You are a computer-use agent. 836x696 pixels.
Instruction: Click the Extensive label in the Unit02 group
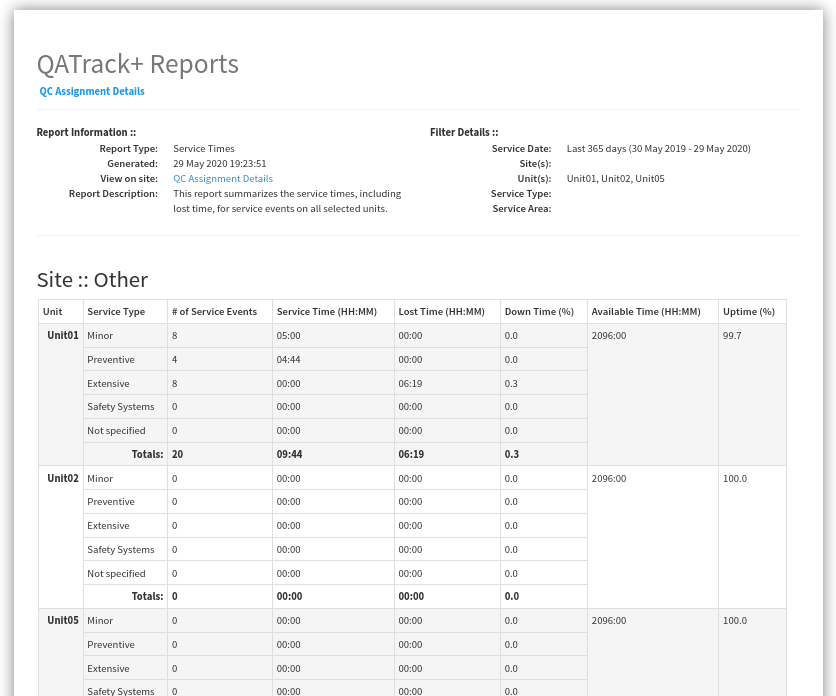pyautogui.click(x=108, y=526)
